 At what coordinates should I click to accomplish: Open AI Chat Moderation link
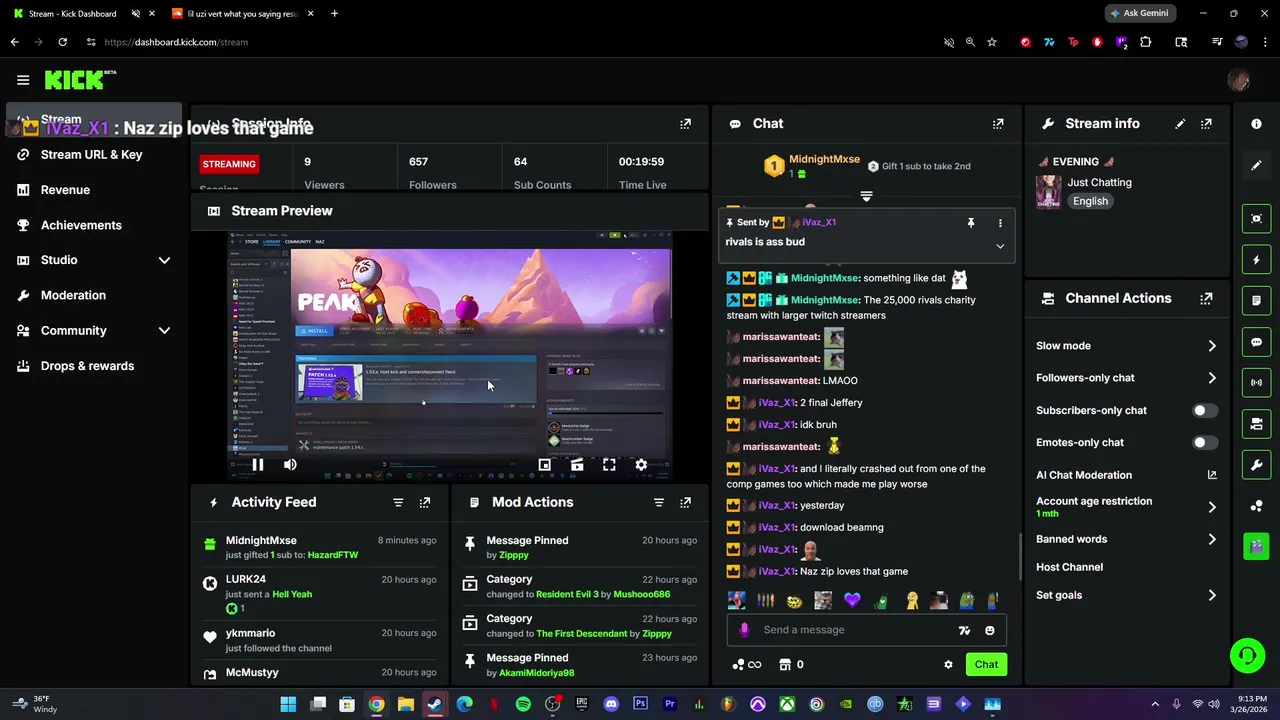click(1127, 475)
